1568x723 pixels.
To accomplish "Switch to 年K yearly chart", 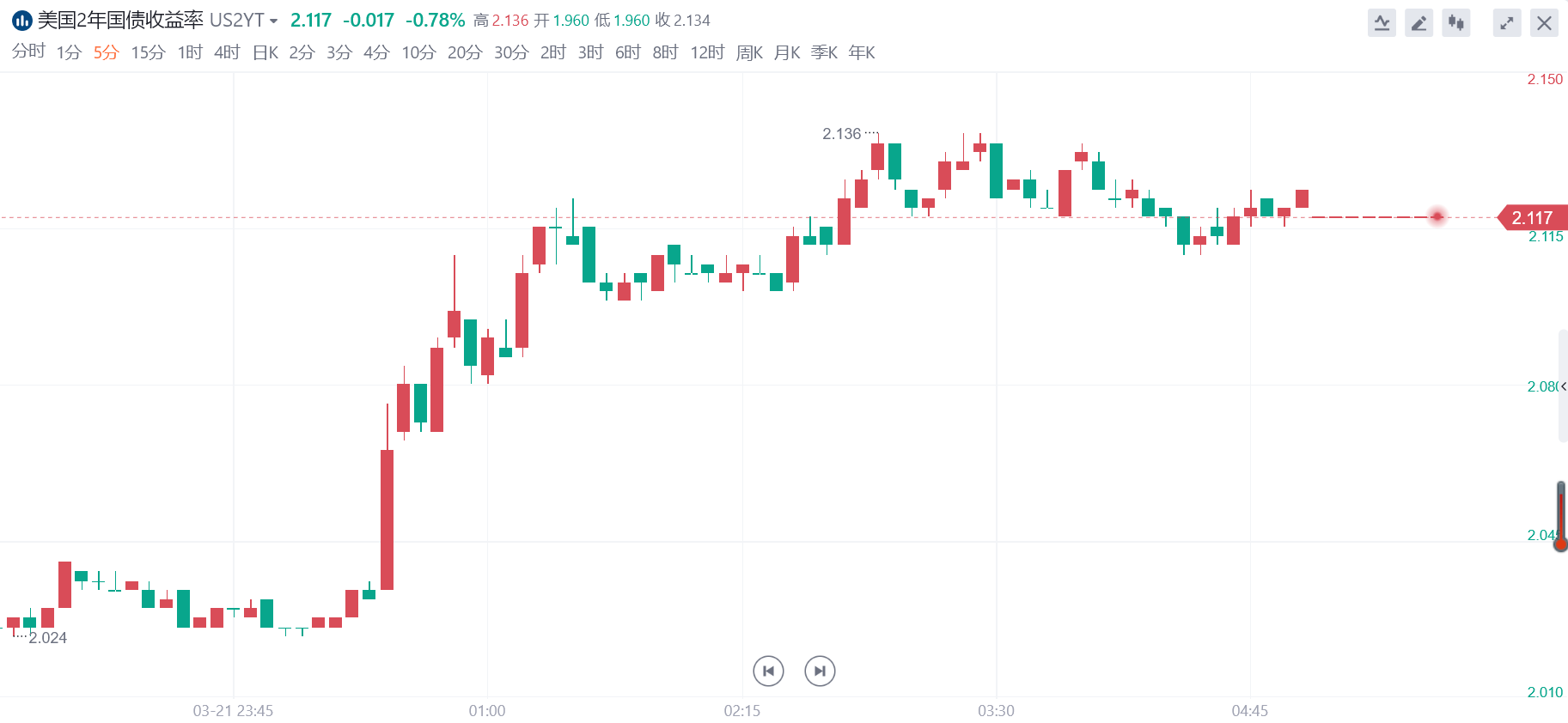I will (x=862, y=53).
